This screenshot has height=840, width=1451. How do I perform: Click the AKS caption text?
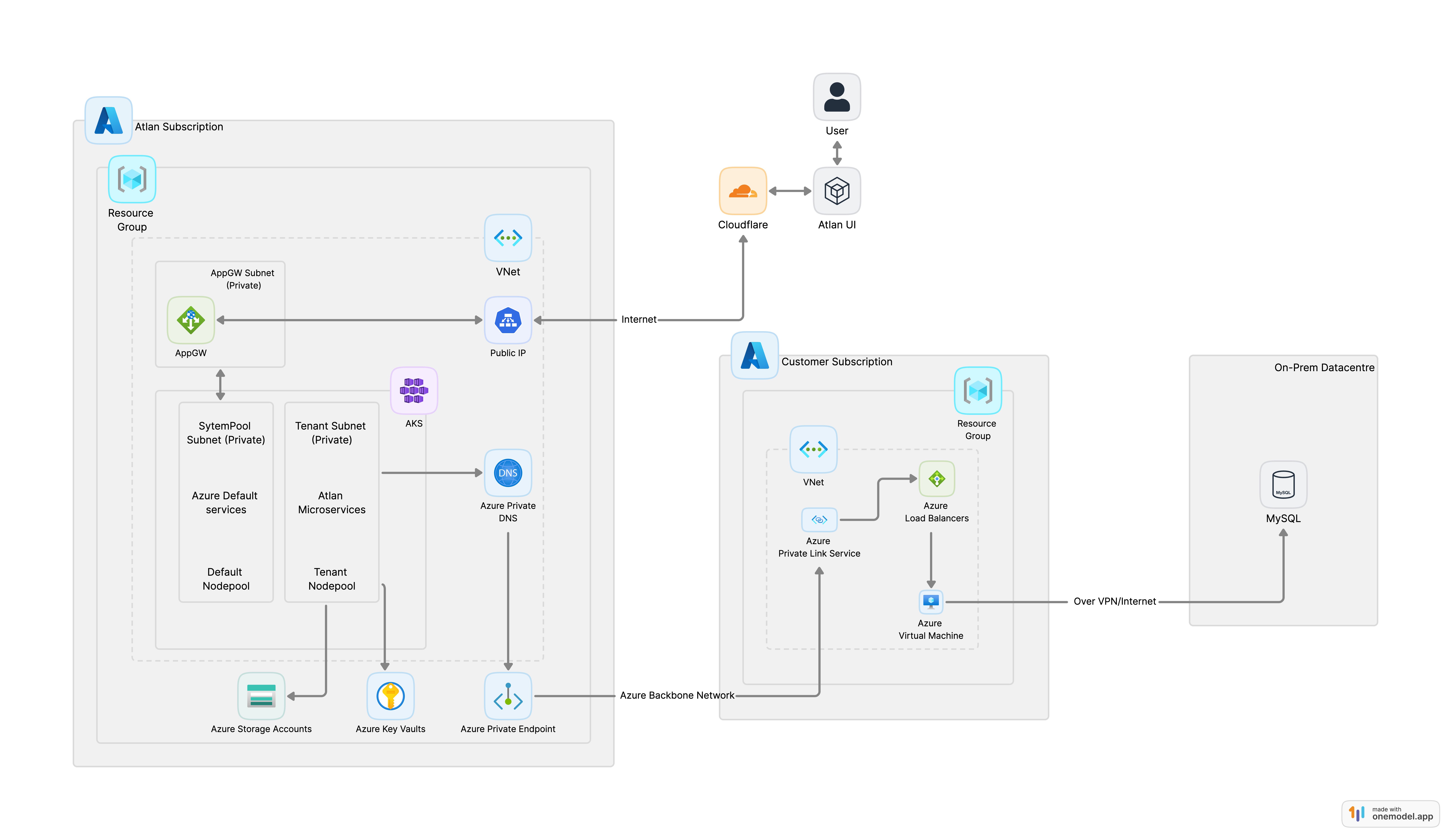[414, 424]
